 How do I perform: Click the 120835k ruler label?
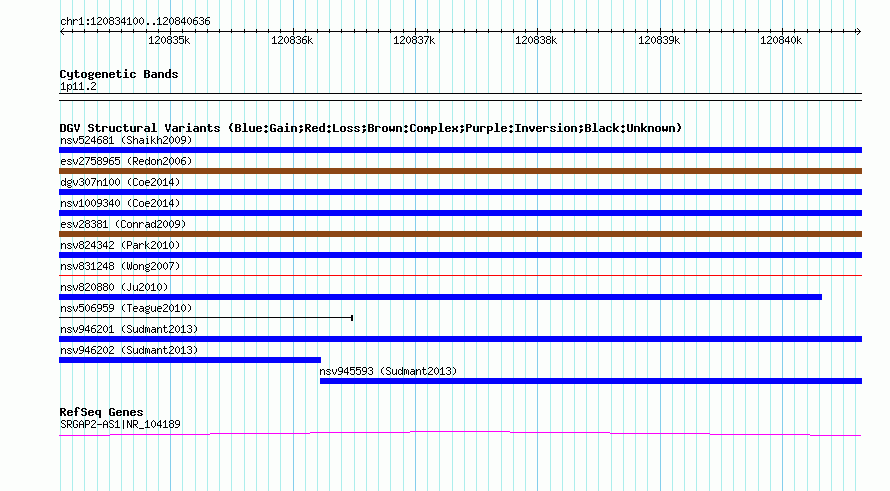pyautogui.click(x=169, y=40)
